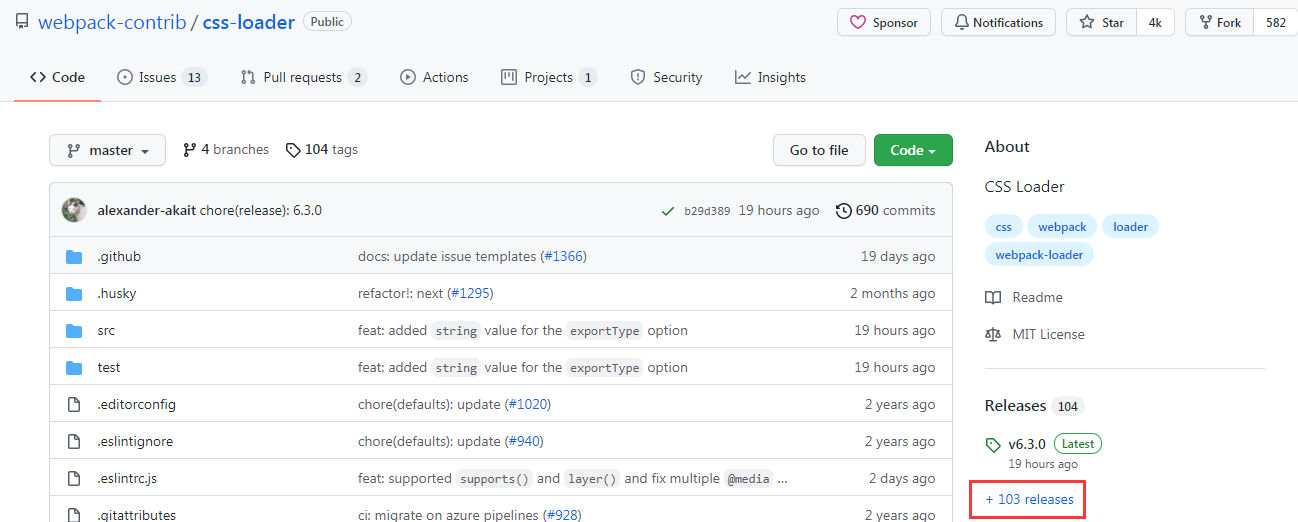Switch to the Security tab
Image resolution: width=1298 pixels, height=522 pixels.
tap(666, 77)
